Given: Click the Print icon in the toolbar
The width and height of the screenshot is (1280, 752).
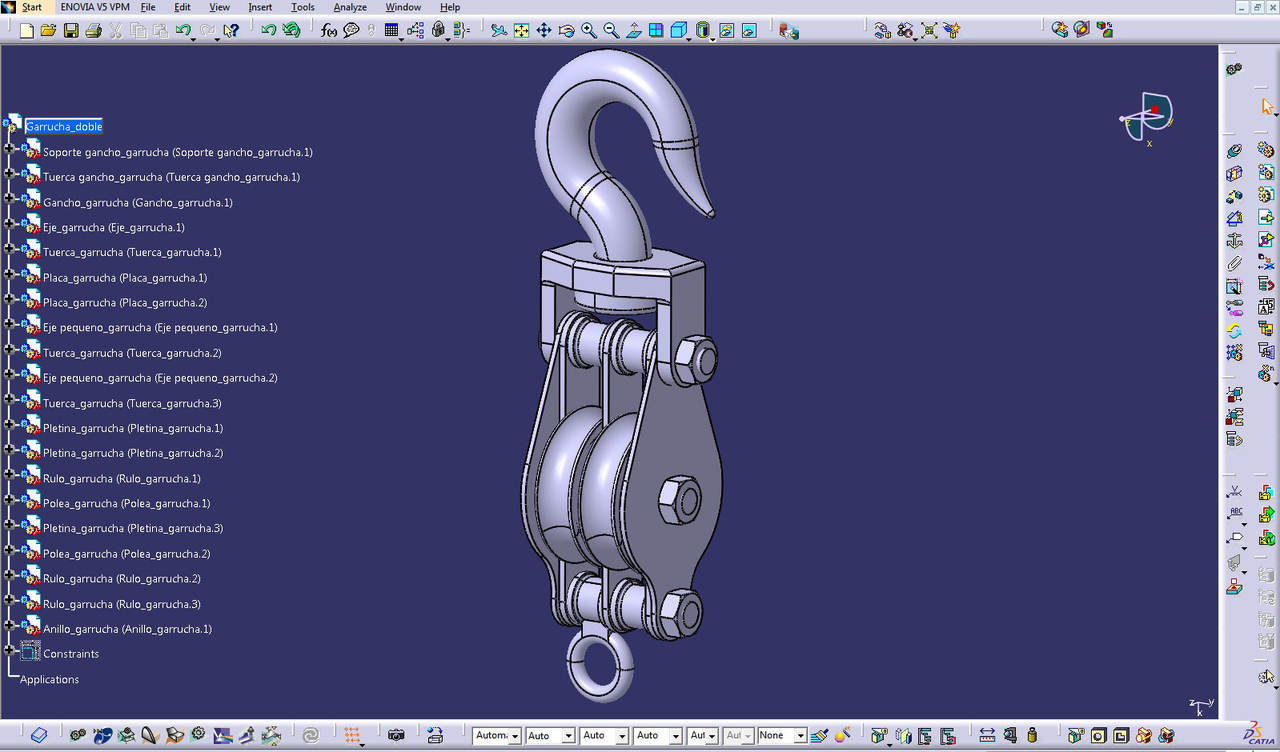Looking at the screenshot, I should click(x=93, y=31).
